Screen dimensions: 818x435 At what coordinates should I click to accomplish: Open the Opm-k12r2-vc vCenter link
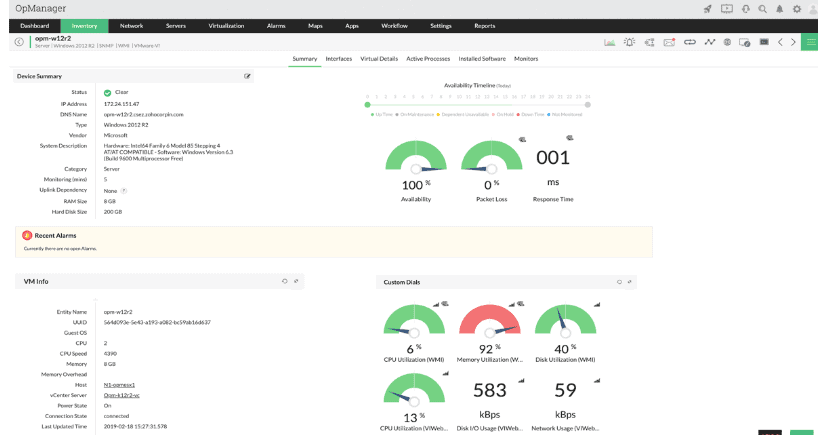click(122, 395)
